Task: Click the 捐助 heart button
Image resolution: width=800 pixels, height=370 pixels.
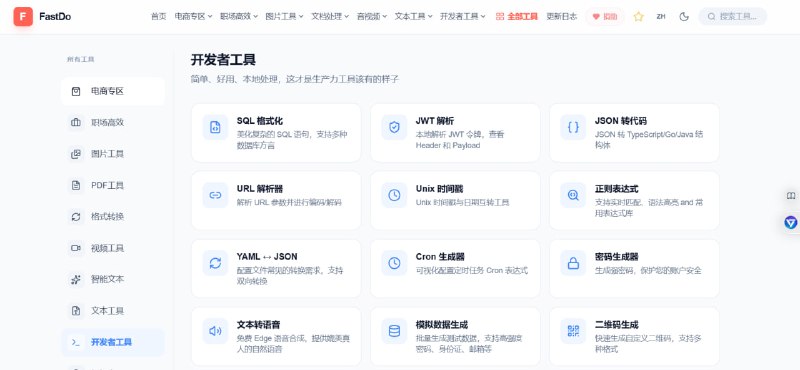Action: 605,16
